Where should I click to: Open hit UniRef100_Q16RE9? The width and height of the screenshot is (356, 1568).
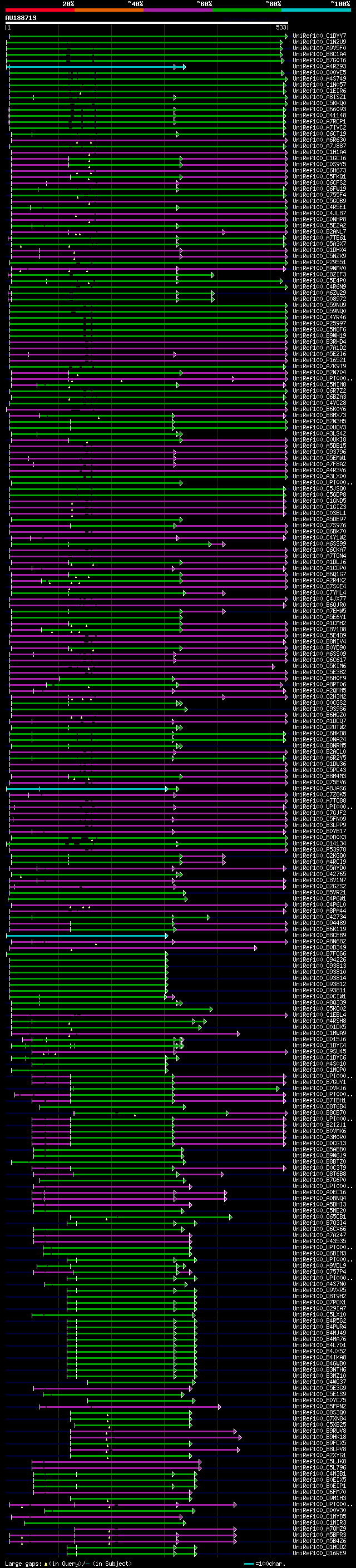[x=319, y=1553]
